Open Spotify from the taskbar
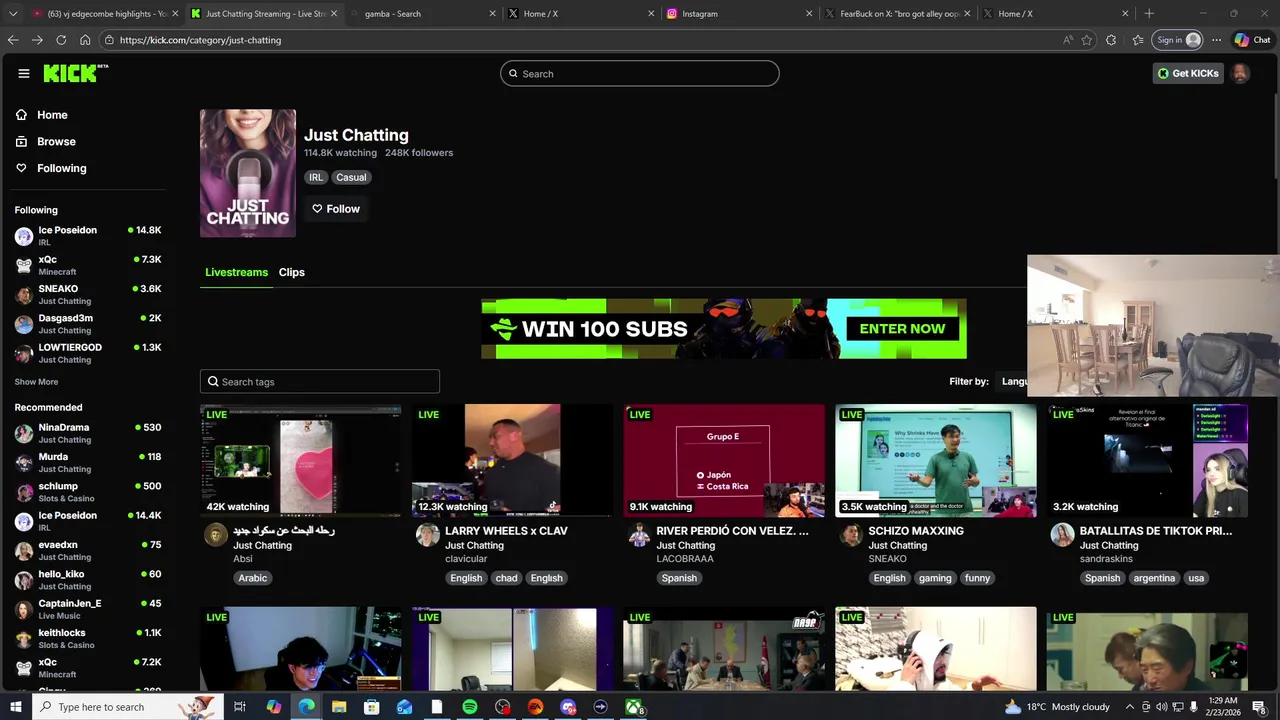The width and height of the screenshot is (1280, 720). click(x=470, y=707)
